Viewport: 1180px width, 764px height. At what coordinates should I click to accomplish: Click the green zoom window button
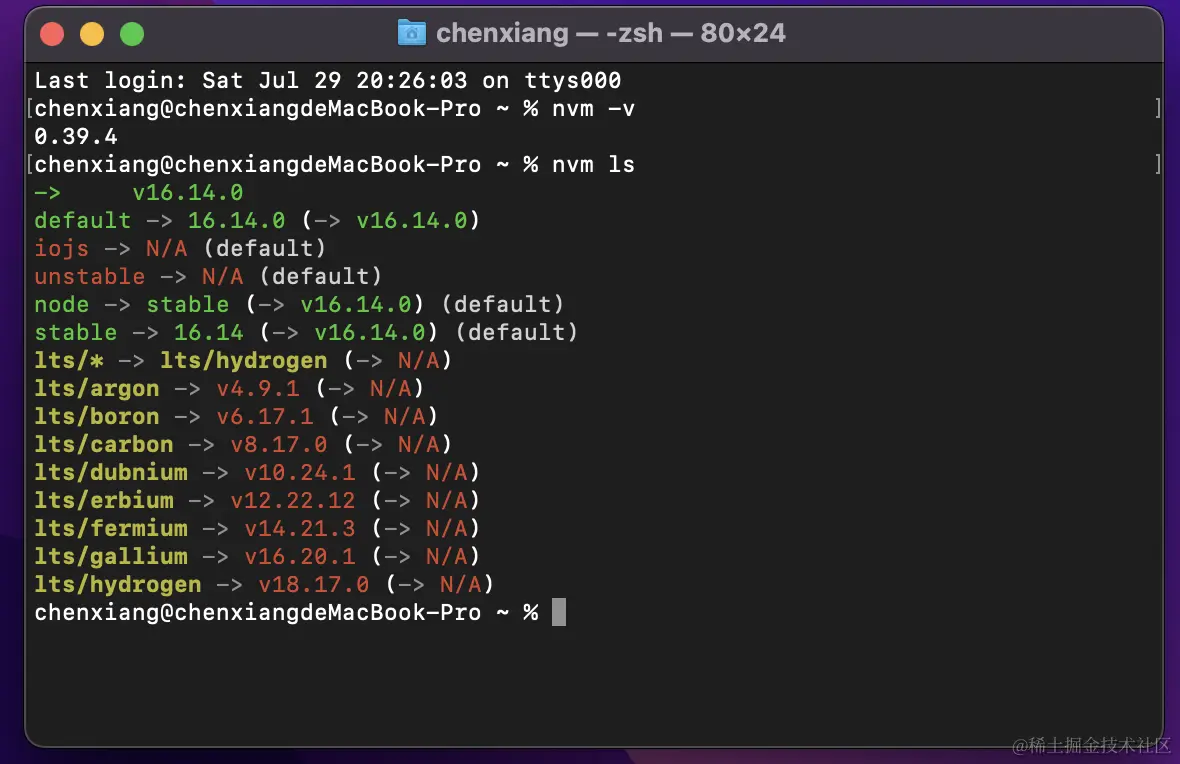(132, 34)
